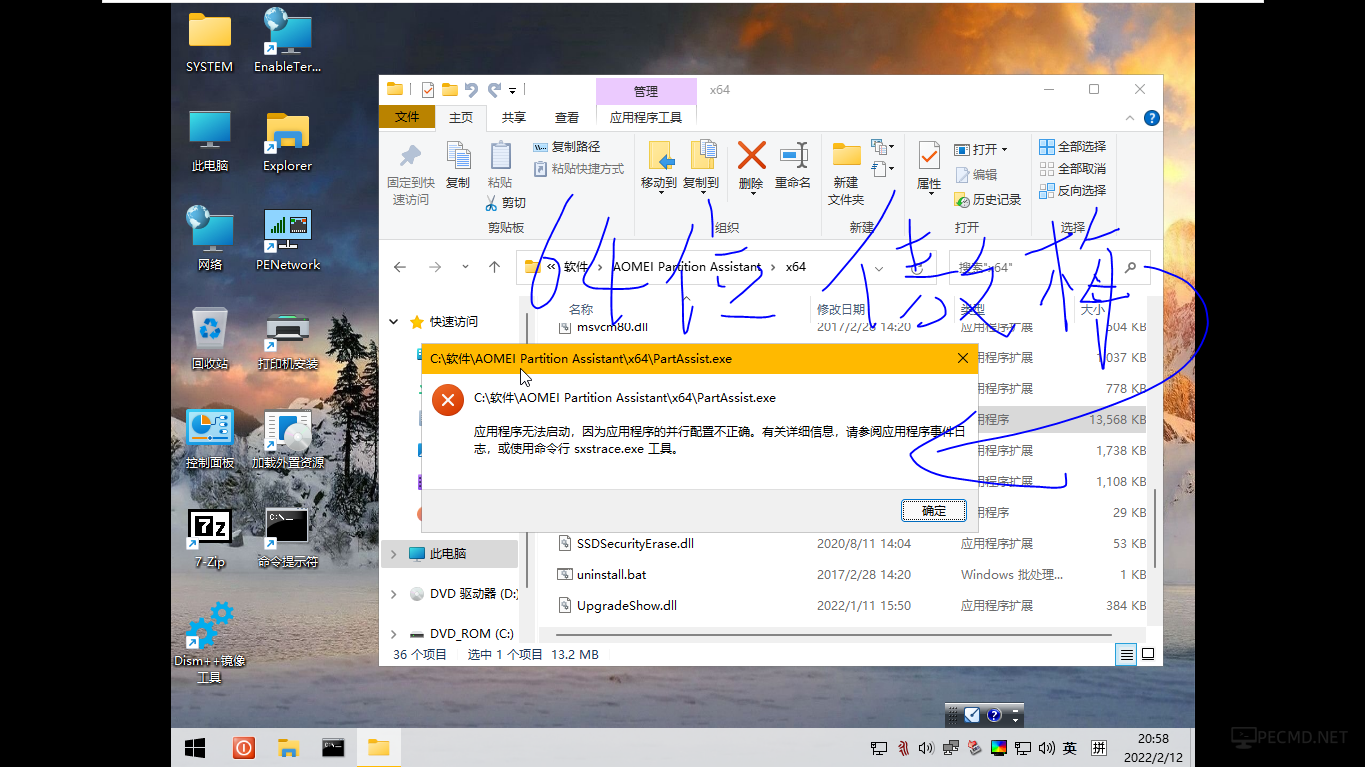Open the command prompt taskbar button
This screenshot has width=1365, height=767.
coord(333,748)
